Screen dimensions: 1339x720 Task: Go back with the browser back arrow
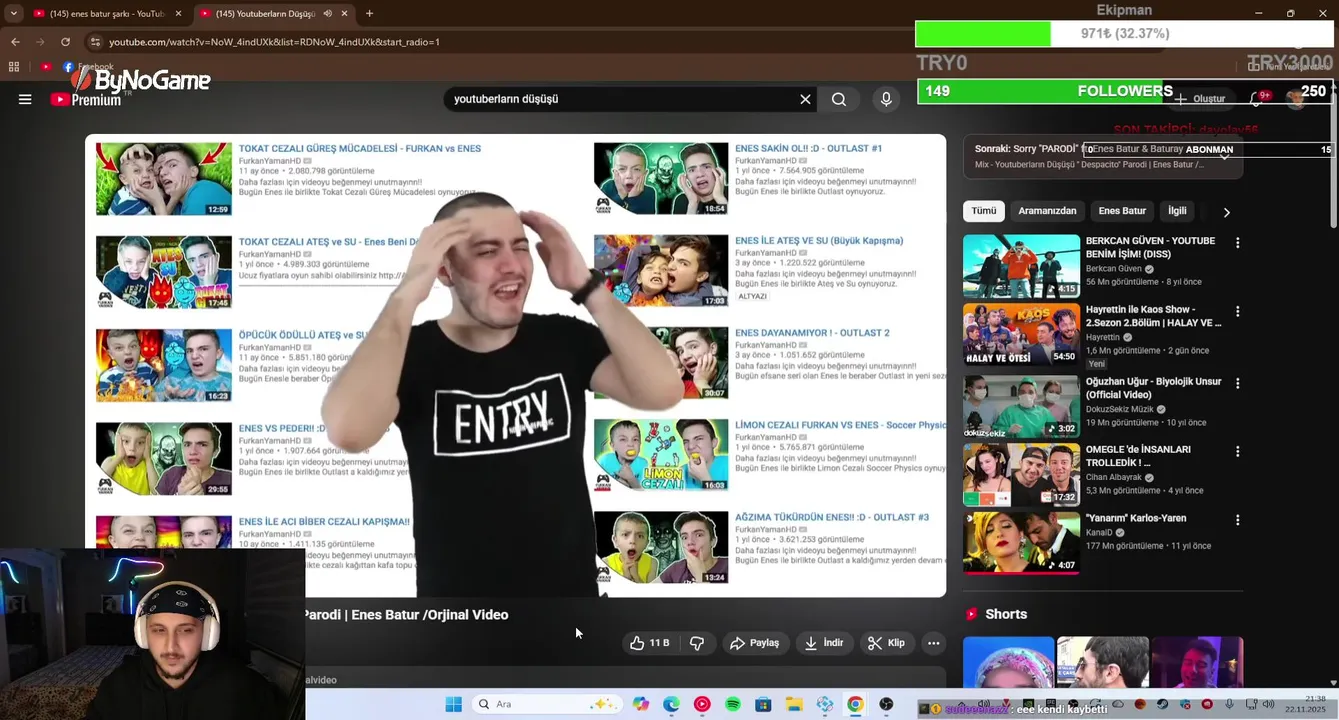pos(15,42)
